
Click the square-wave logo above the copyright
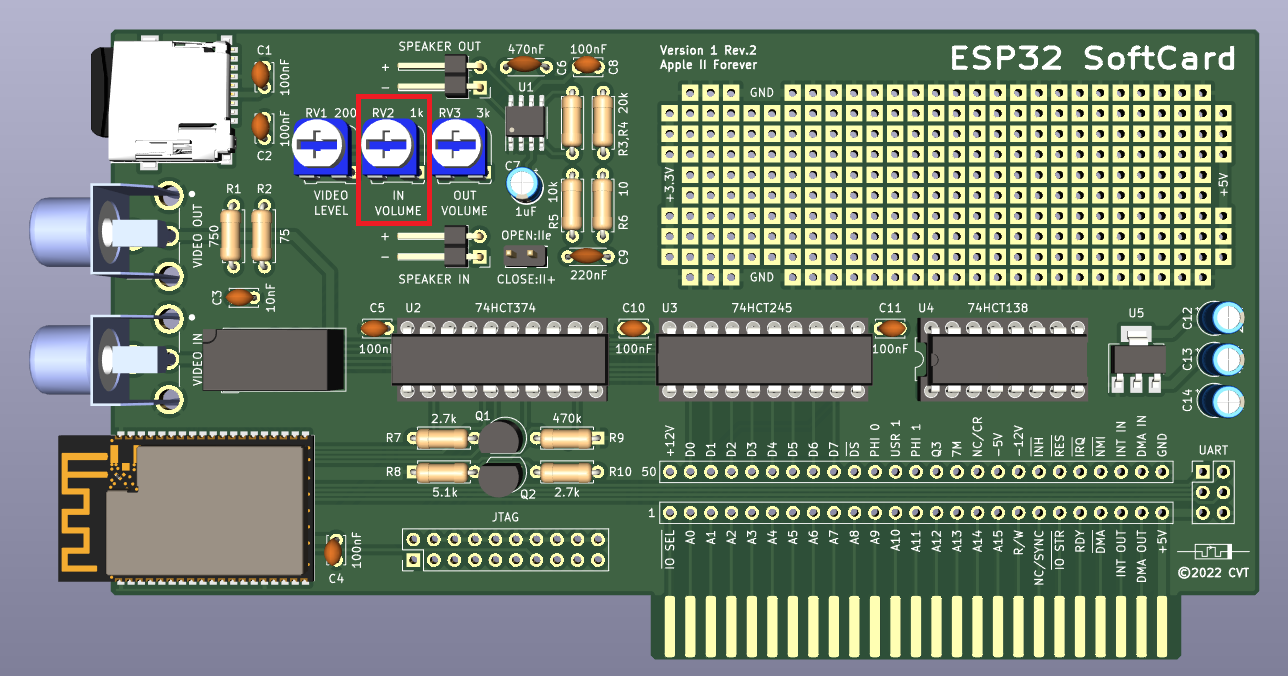pyautogui.click(x=1213, y=551)
